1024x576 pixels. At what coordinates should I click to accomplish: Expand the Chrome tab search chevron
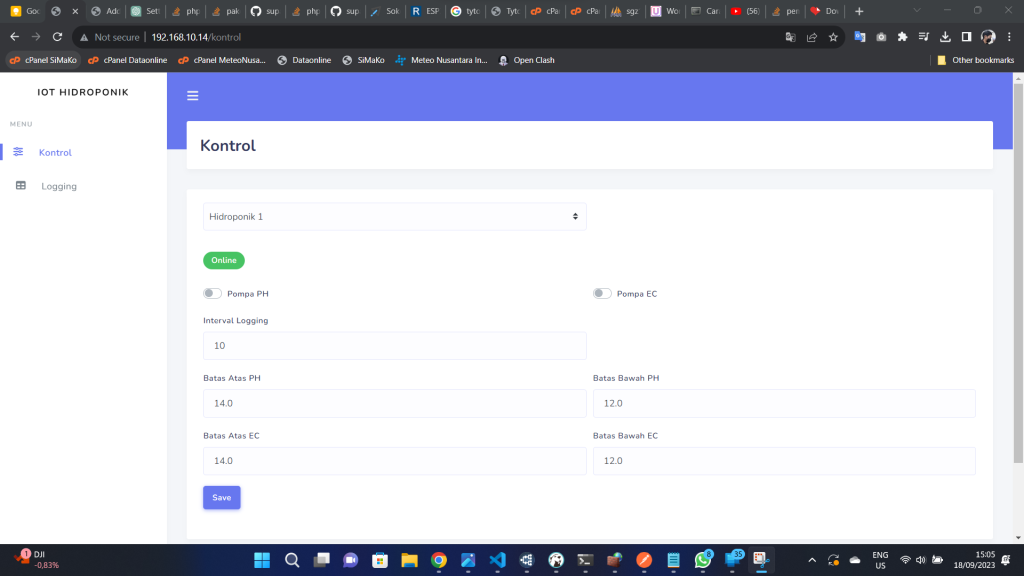point(919,10)
